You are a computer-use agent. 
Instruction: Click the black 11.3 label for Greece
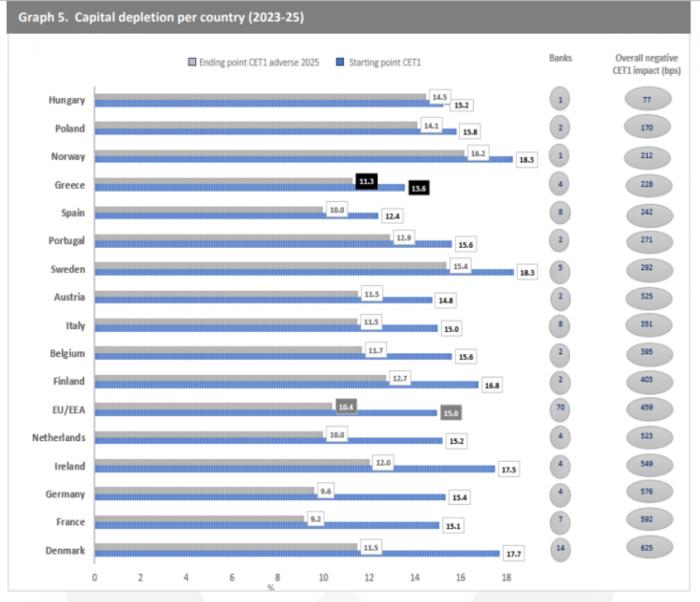[x=367, y=181]
